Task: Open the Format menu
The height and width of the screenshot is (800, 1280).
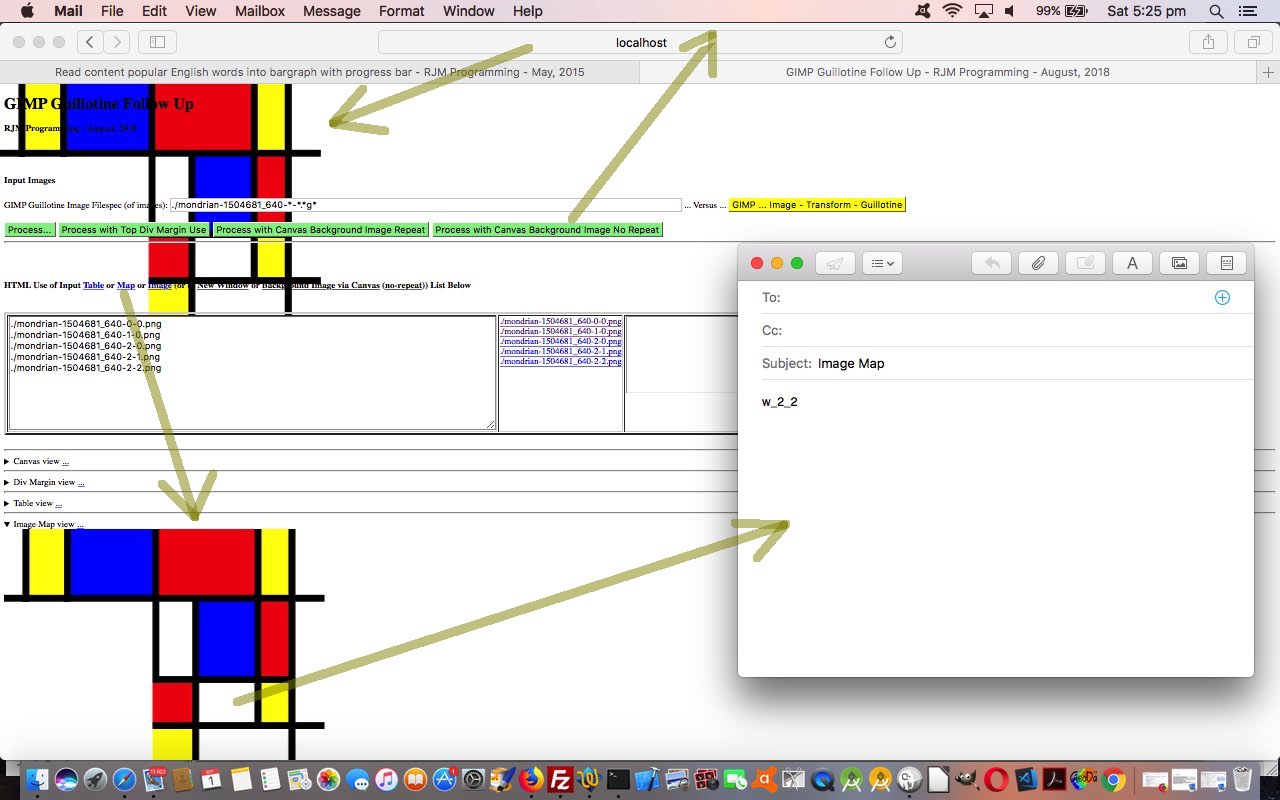Action: point(402,11)
